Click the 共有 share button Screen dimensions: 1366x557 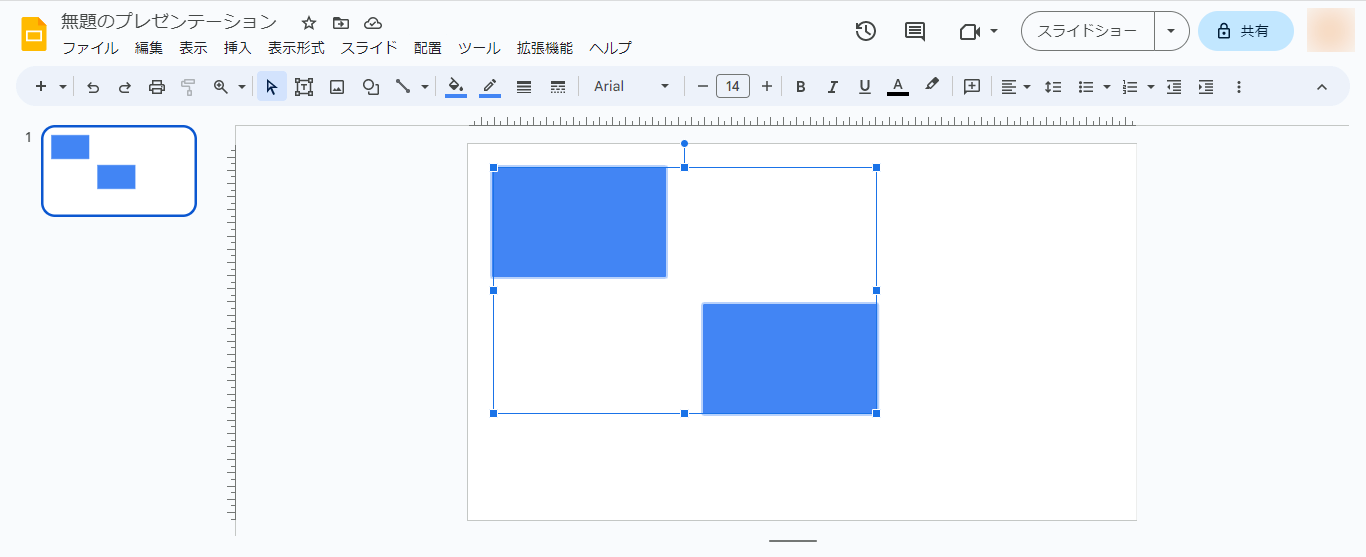click(1245, 31)
